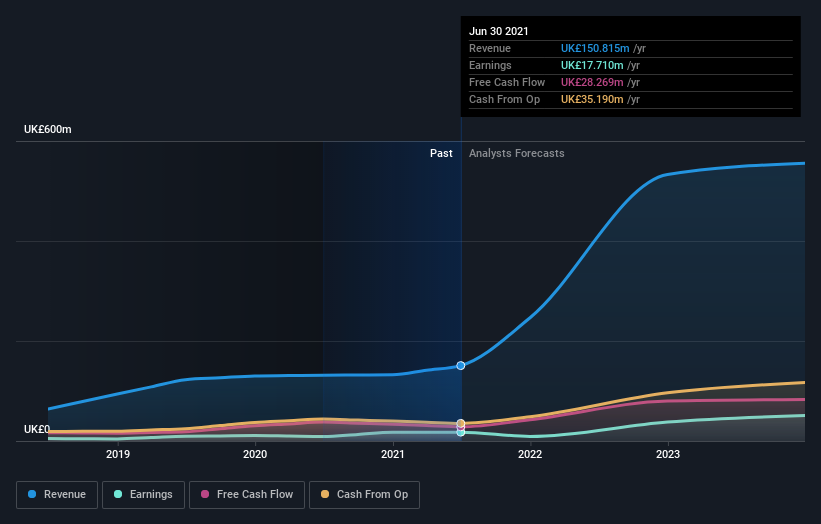Toggle the Free Cash Flow legend button
The height and width of the screenshot is (524, 821).
(x=247, y=495)
